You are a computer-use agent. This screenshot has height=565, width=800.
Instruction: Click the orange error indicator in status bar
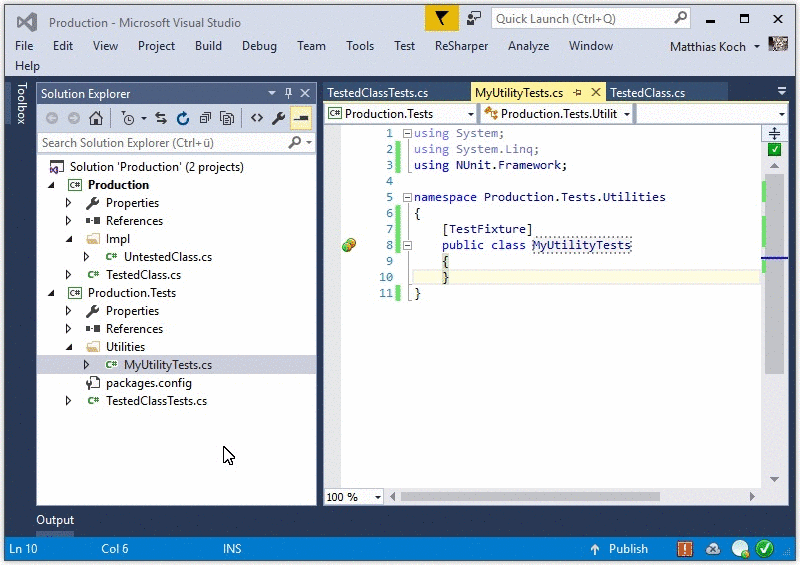click(685, 549)
